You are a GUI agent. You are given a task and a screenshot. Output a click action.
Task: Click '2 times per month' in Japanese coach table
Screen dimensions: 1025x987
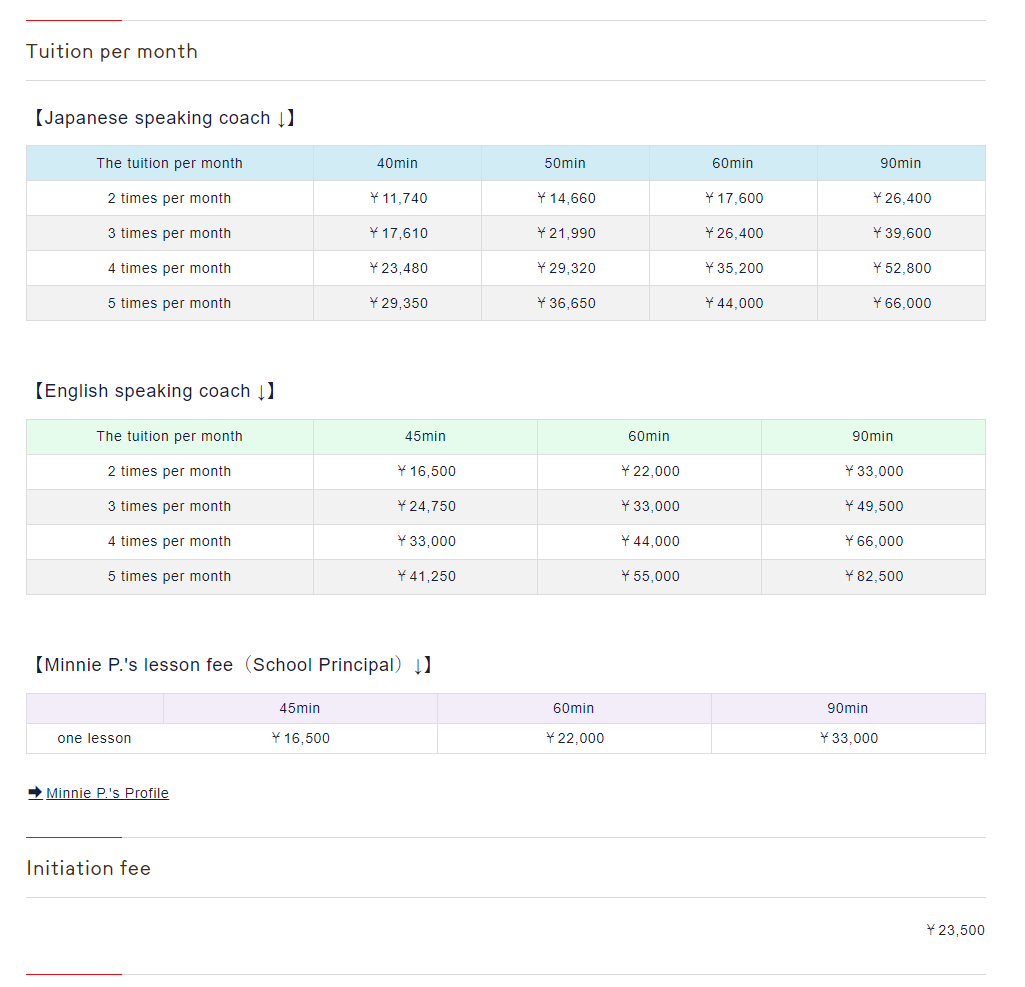point(169,199)
